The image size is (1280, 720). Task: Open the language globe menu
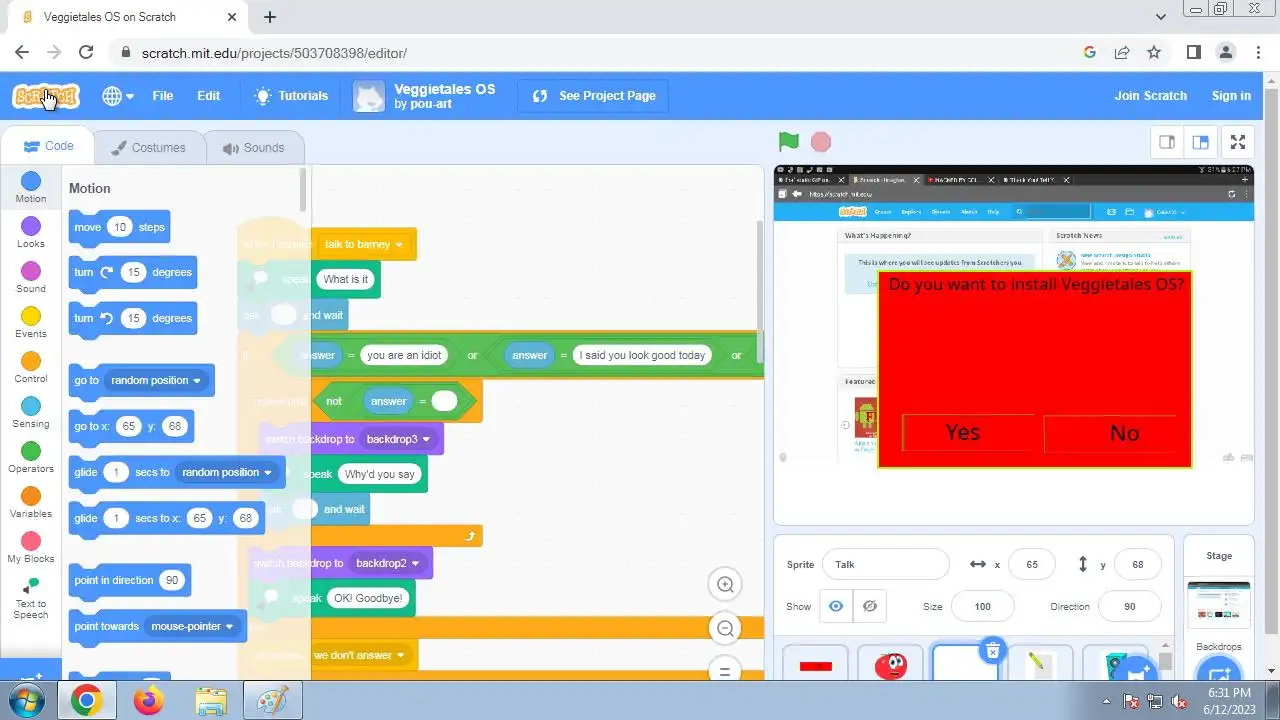pos(117,96)
